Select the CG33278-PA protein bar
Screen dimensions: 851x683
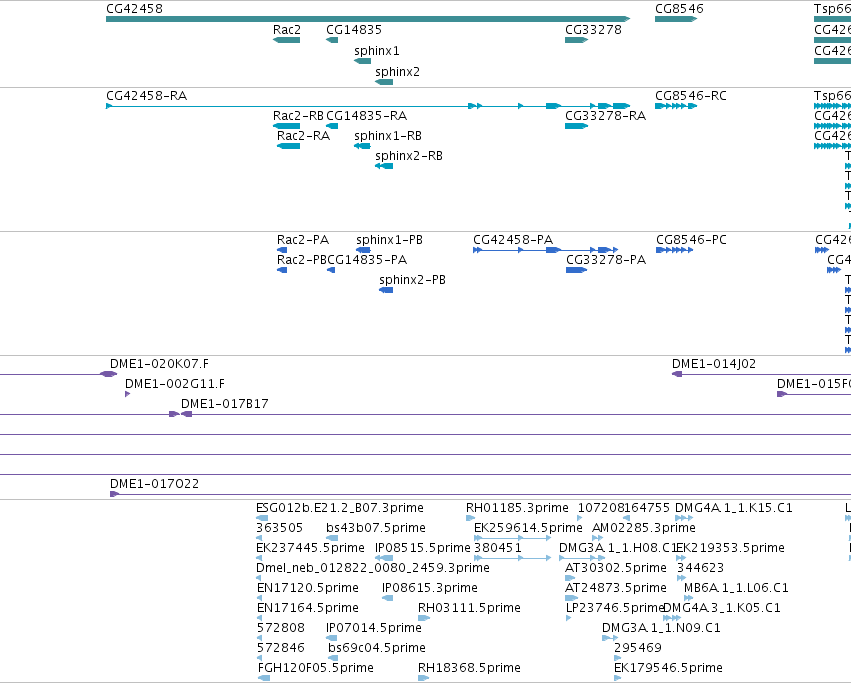tap(576, 270)
